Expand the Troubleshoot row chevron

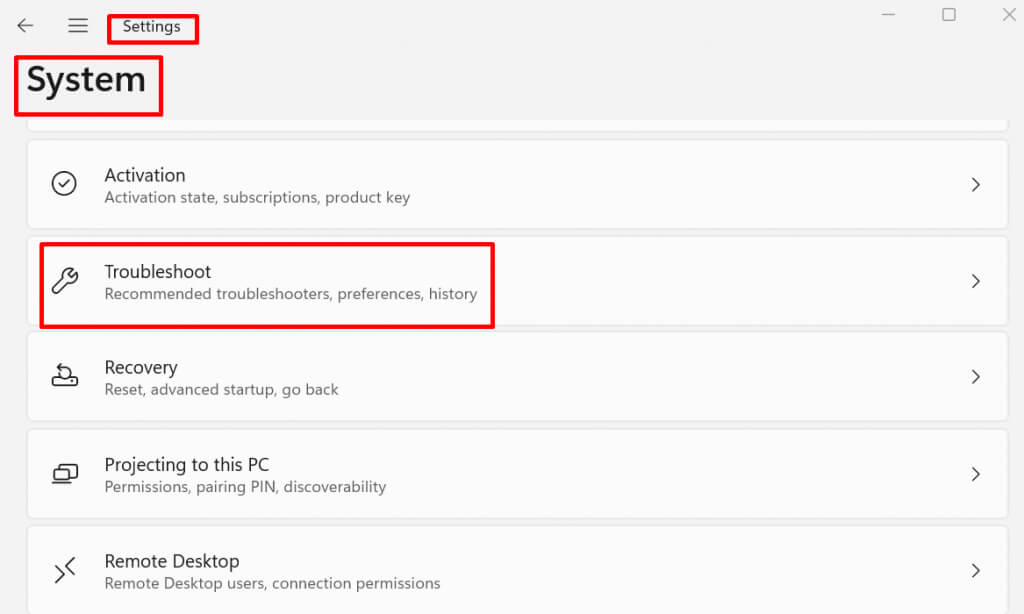tap(976, 282)
